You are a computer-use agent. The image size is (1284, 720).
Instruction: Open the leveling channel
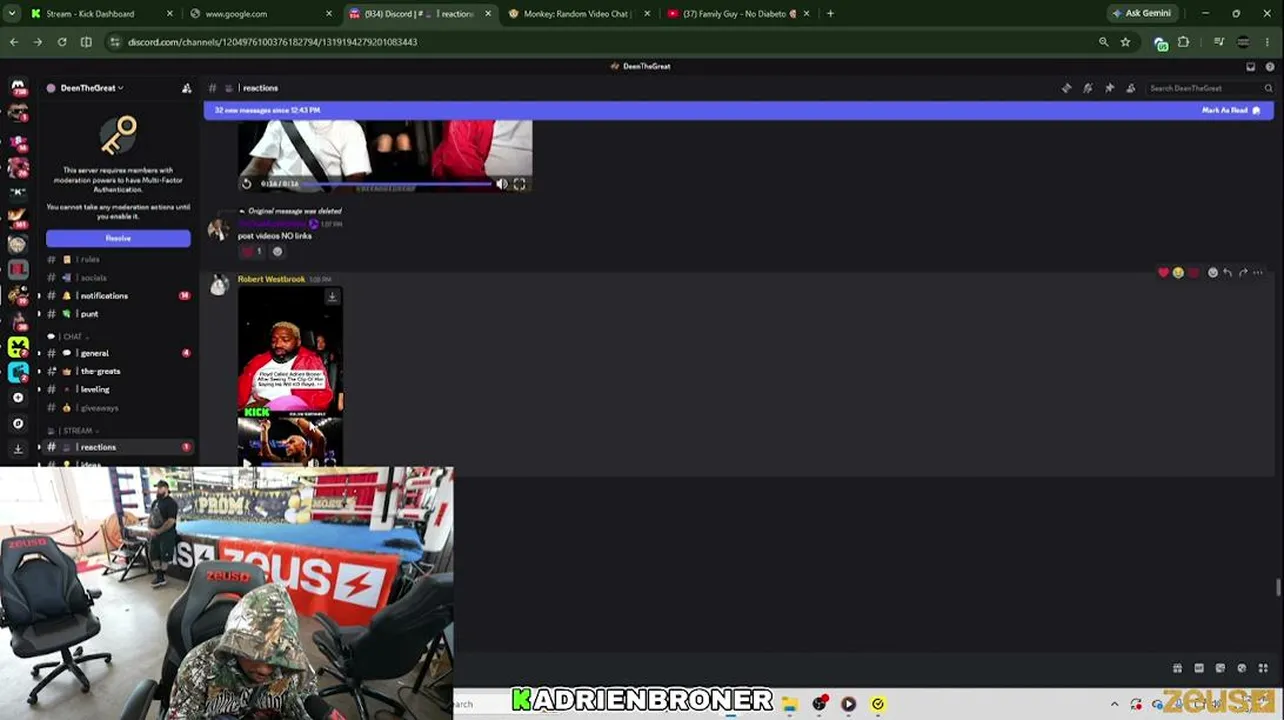pyautogui.click(x=118, y=389)
